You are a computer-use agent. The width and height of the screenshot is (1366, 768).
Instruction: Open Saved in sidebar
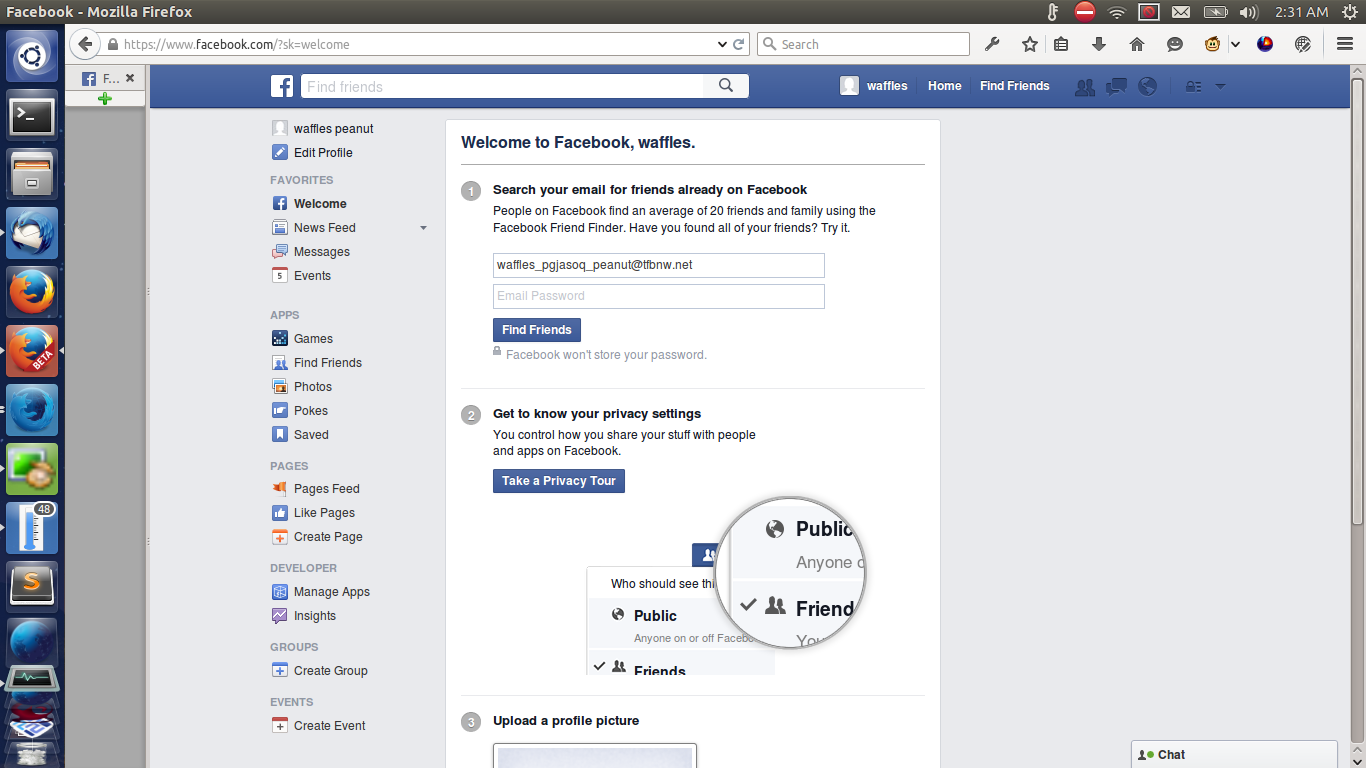point(311,435)
